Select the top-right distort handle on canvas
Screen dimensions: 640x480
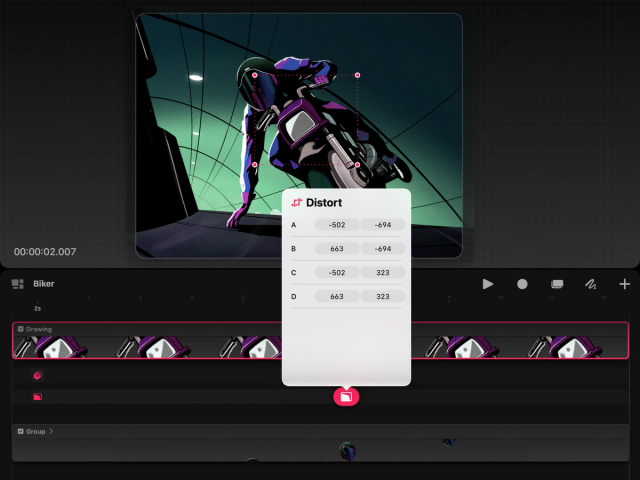click(x=358, y=75)
